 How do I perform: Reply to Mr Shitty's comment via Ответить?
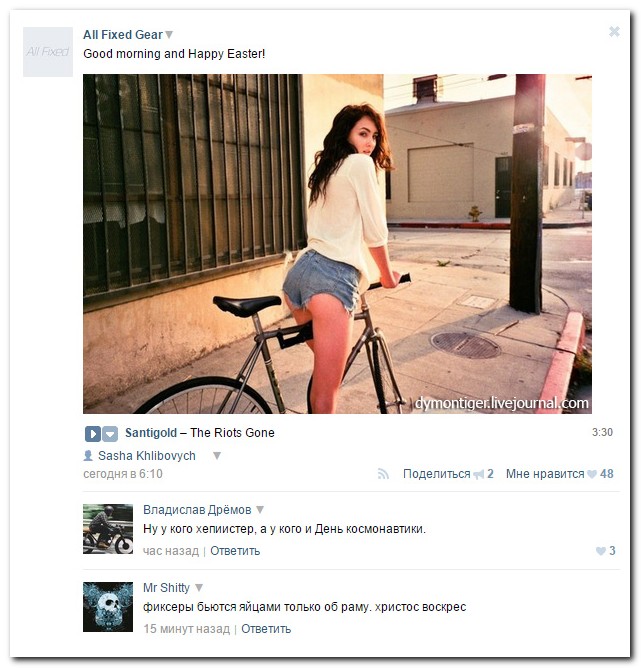[x=266, y=629]
